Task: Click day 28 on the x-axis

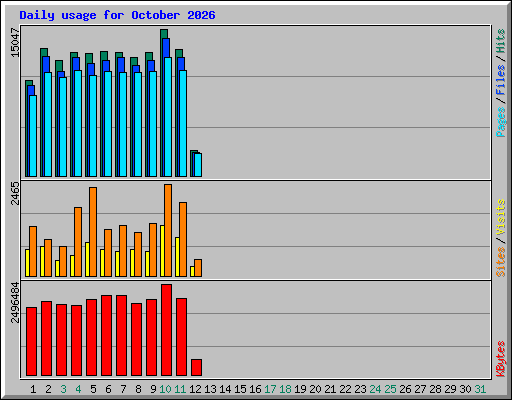Action: 435,389
